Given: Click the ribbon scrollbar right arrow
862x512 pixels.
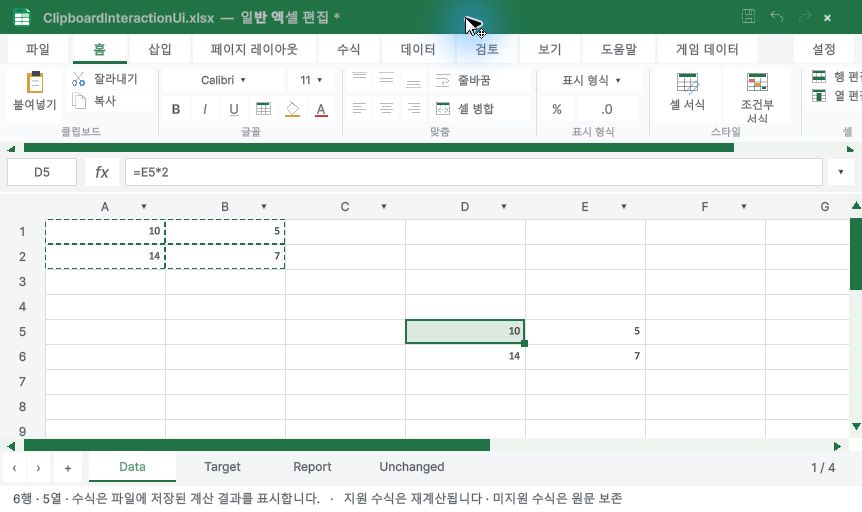Looking at the screenshot, I should point(850,148).
